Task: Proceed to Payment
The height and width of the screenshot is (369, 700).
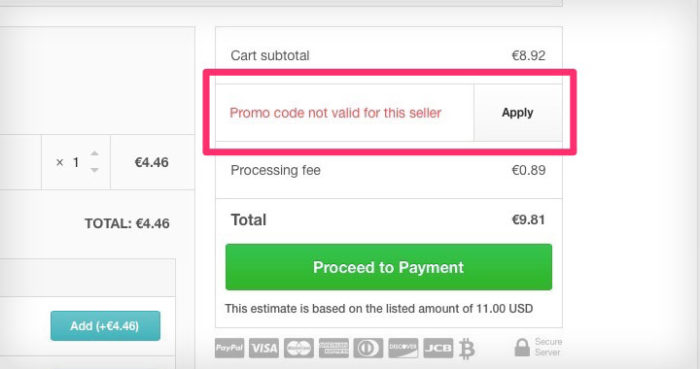Action: pyautogui.click(x=388, y=267)
